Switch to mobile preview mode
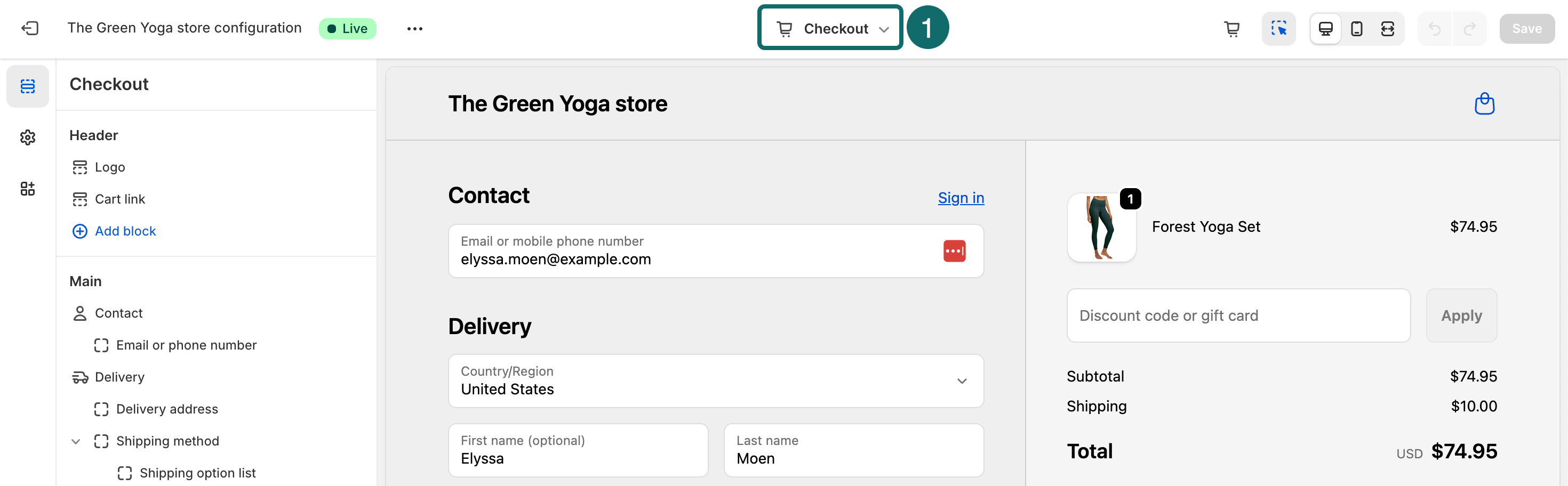Image resolution: width=1568 pixels, height=486 pixels. coord(1356,29)
